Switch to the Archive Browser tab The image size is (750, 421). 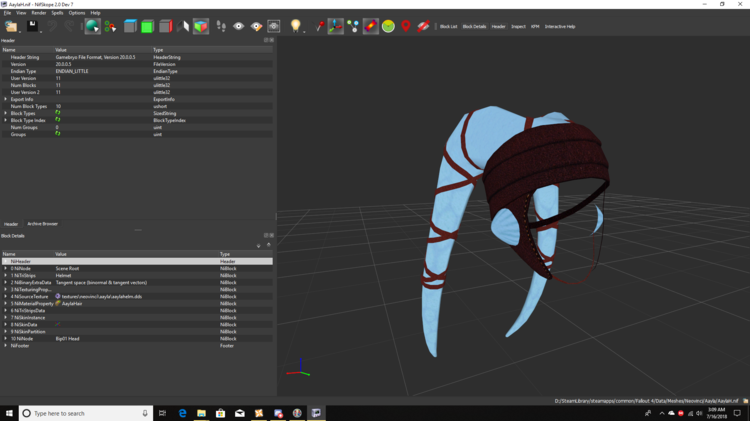tap(42, 224)
